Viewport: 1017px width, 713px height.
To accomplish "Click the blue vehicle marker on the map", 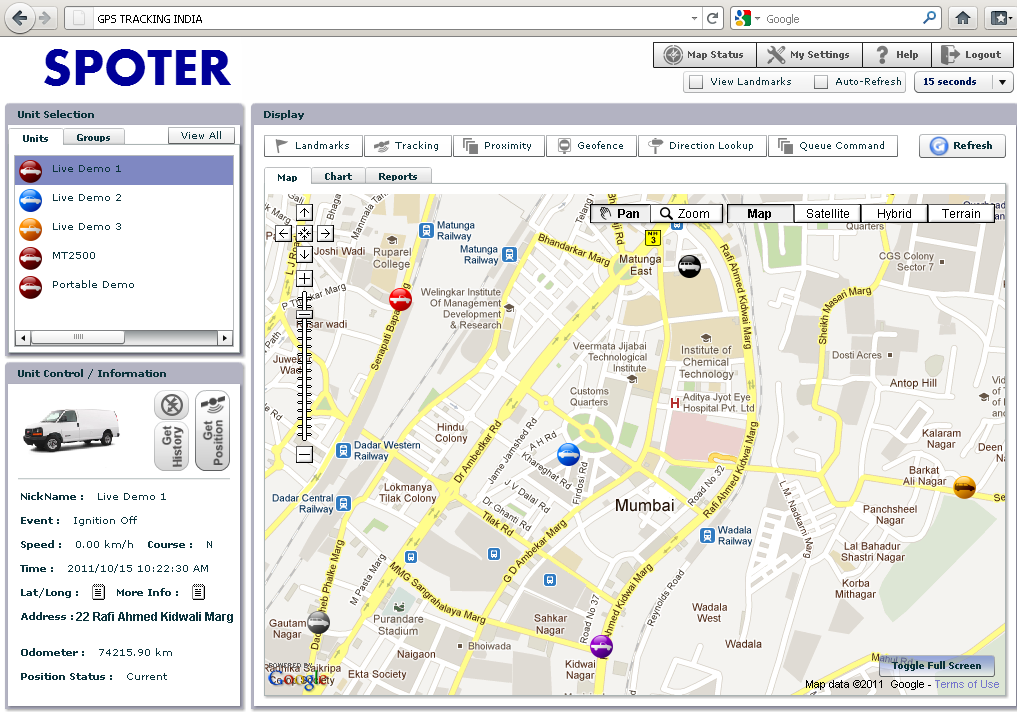I will pyautogui.click(x=568, y=455).
